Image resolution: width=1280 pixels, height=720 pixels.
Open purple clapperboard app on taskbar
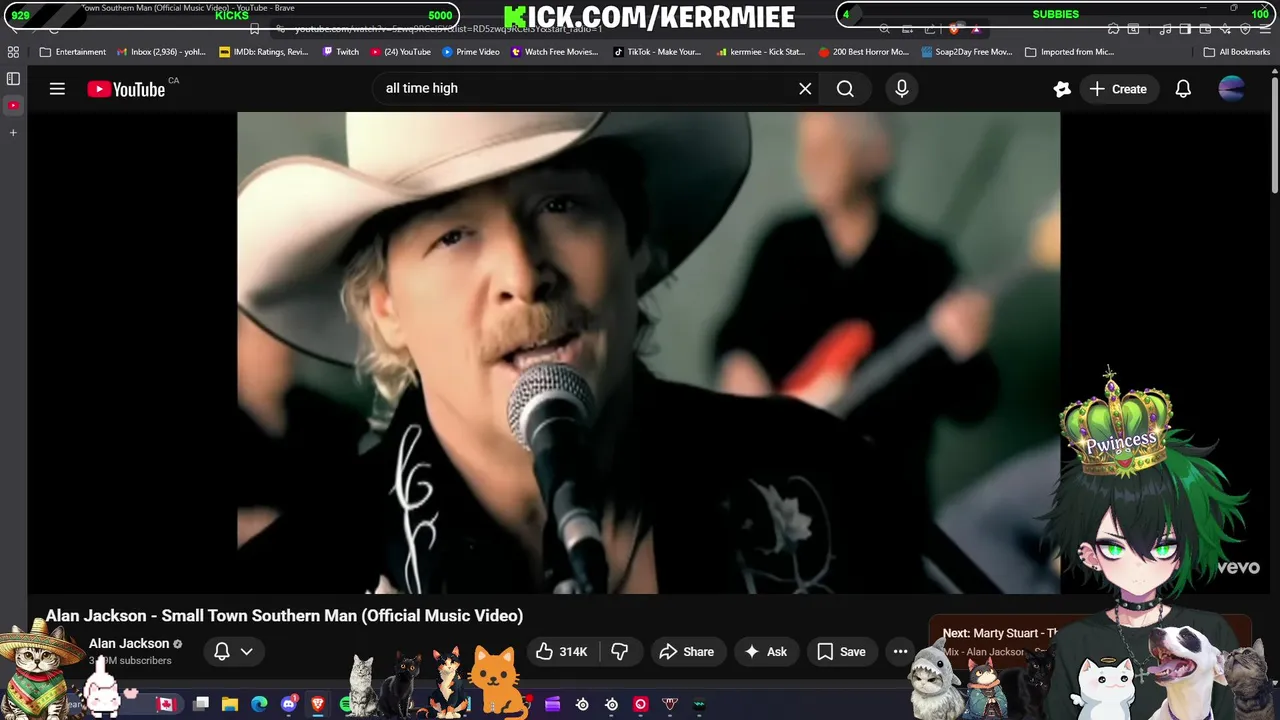click(553, 704)
